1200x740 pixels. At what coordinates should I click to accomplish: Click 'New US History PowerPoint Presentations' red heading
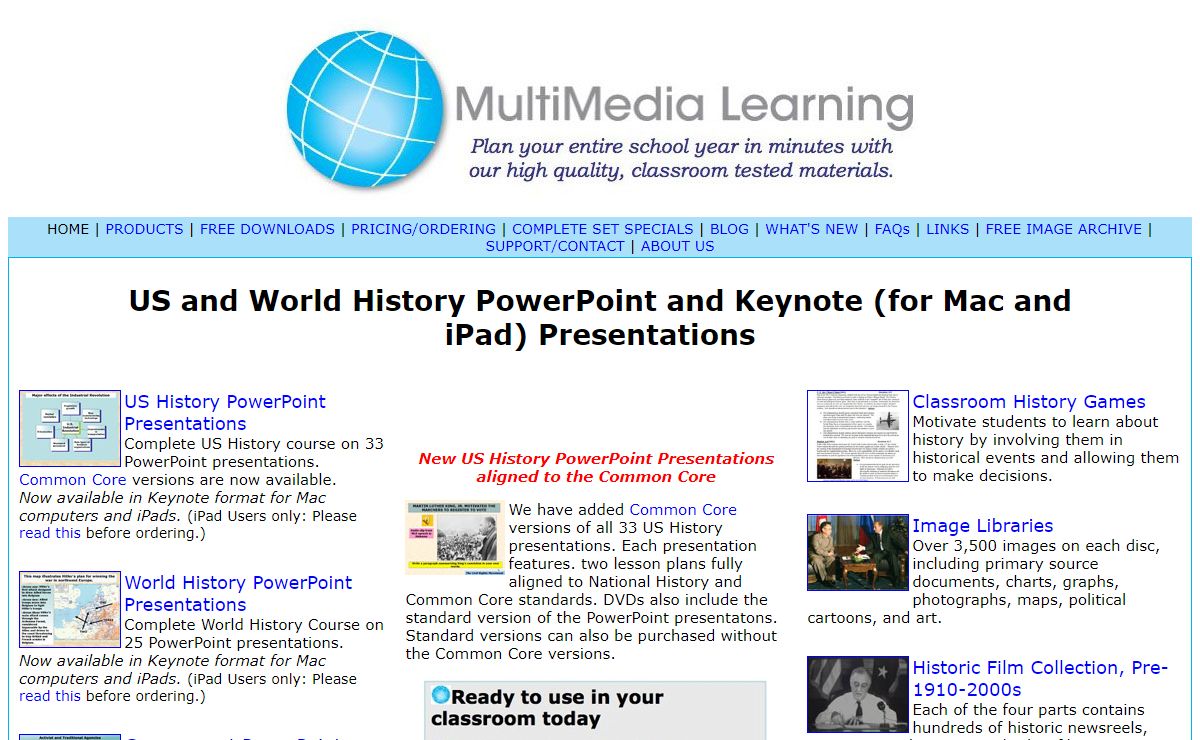point(596,468)
